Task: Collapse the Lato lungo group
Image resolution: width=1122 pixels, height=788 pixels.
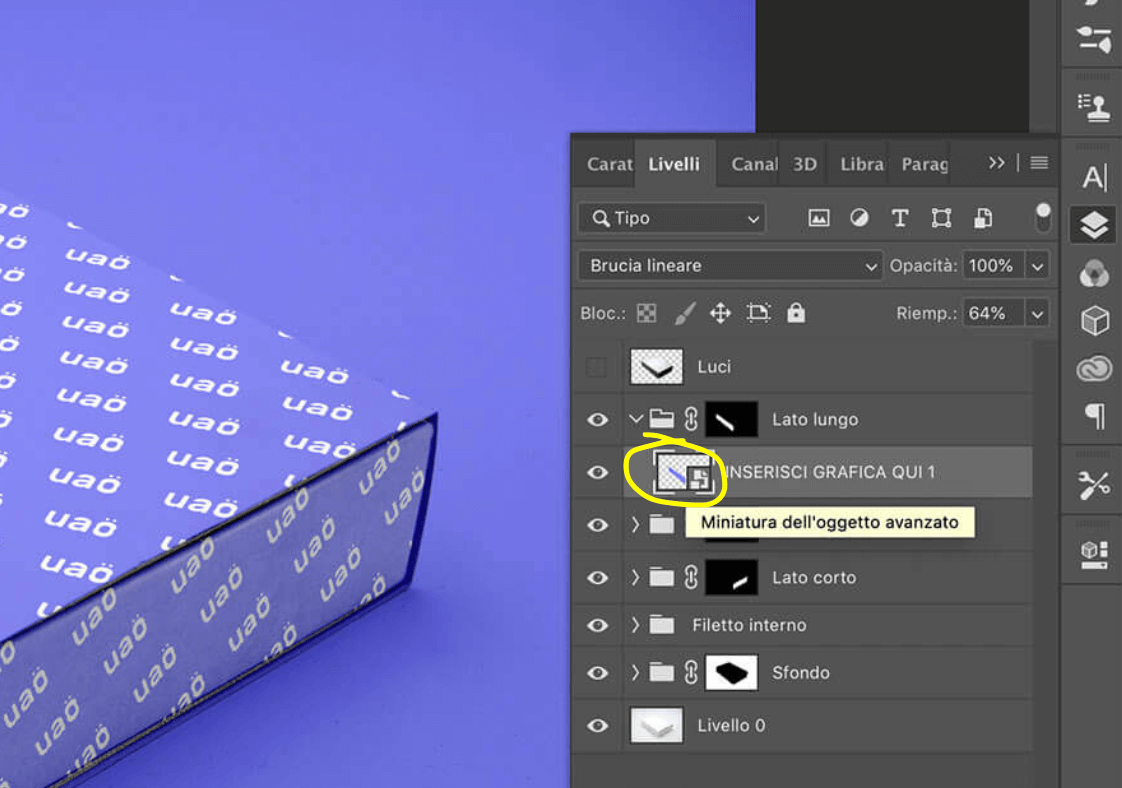Action: [x=635, y=420]
